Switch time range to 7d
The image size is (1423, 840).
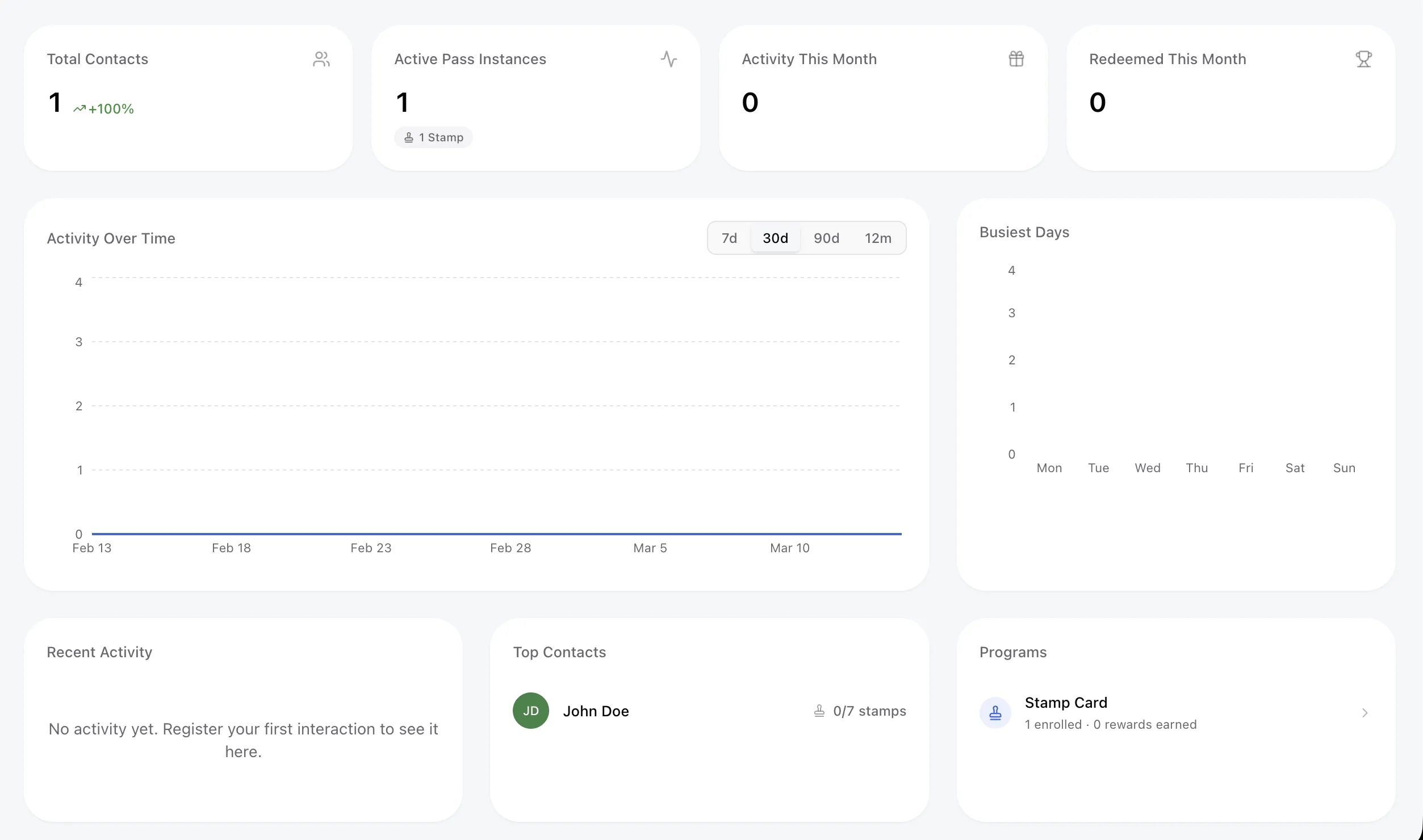(729, 238)
